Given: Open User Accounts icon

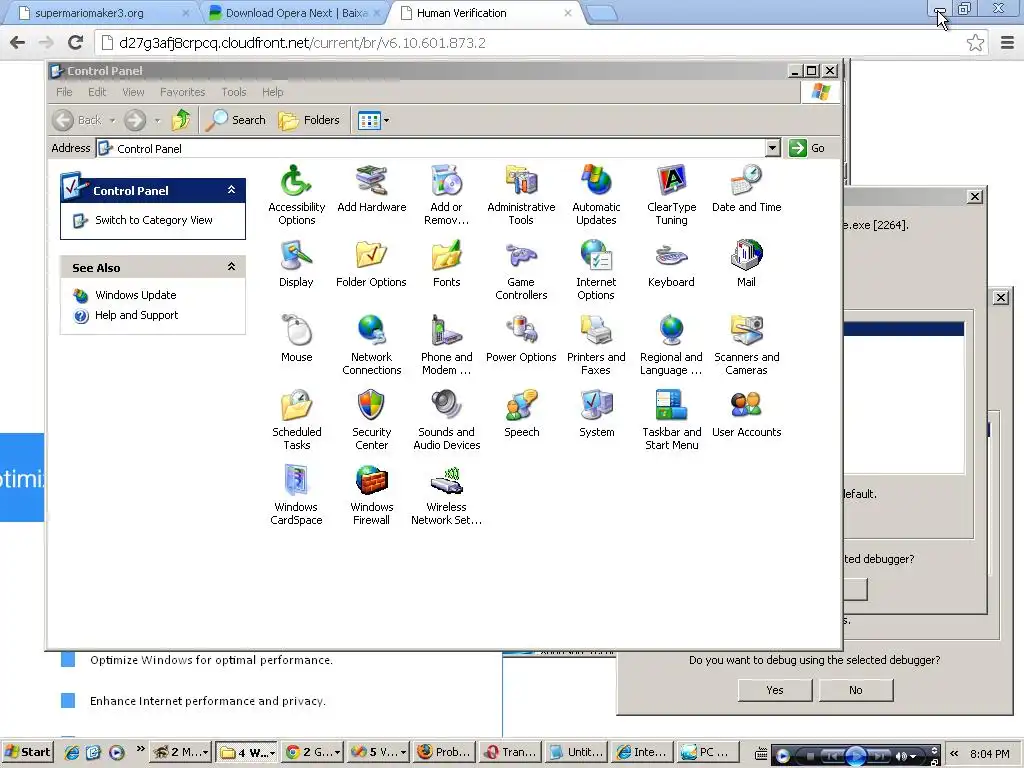Looking at the screenshot, I should [746, 414].
